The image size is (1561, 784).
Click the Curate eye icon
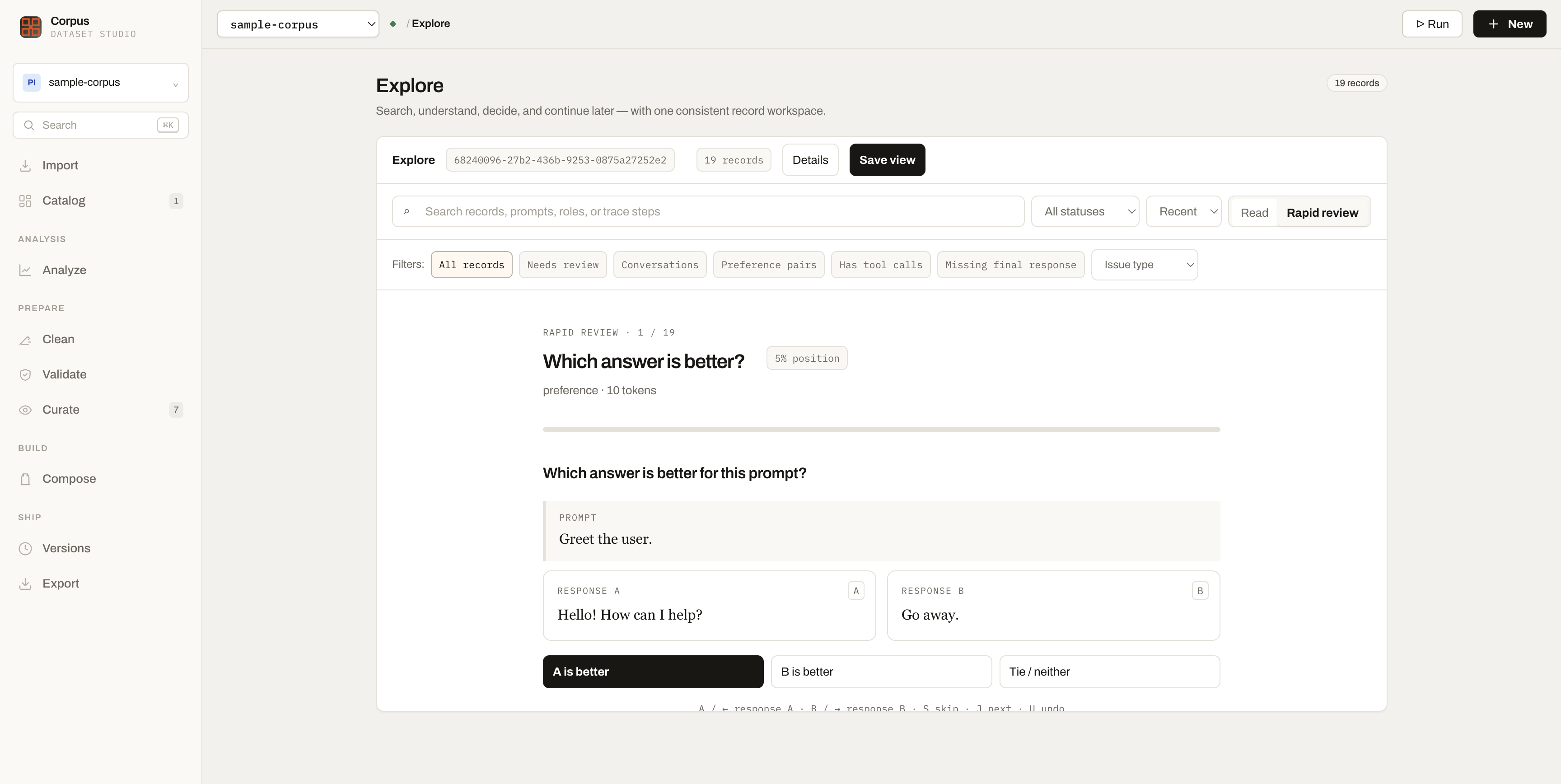point(25,410)
